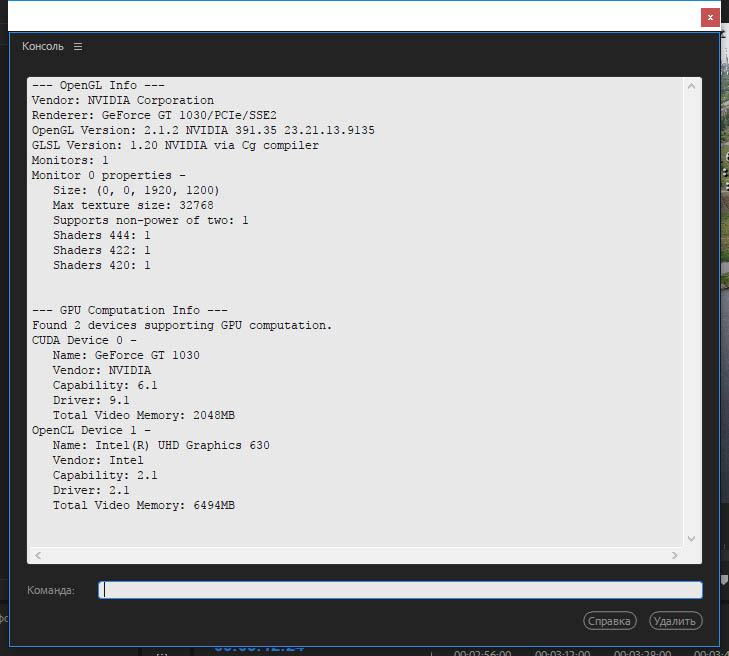The height and width of the screenshot is (656, 729).
Task: Click the horizontal scroll-right arrow
Action: (x=675, y=555)
